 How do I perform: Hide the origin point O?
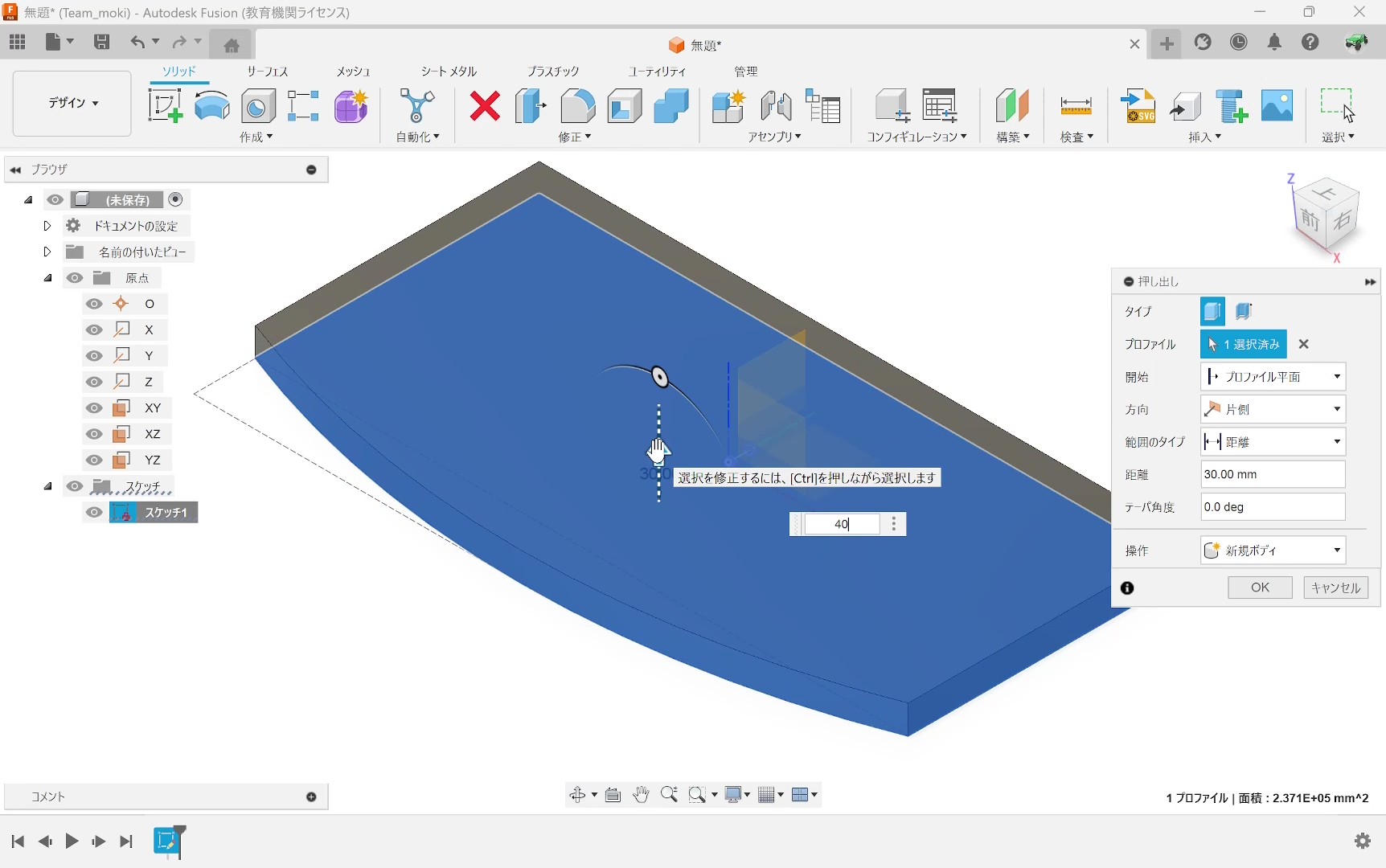pos(94,304)
